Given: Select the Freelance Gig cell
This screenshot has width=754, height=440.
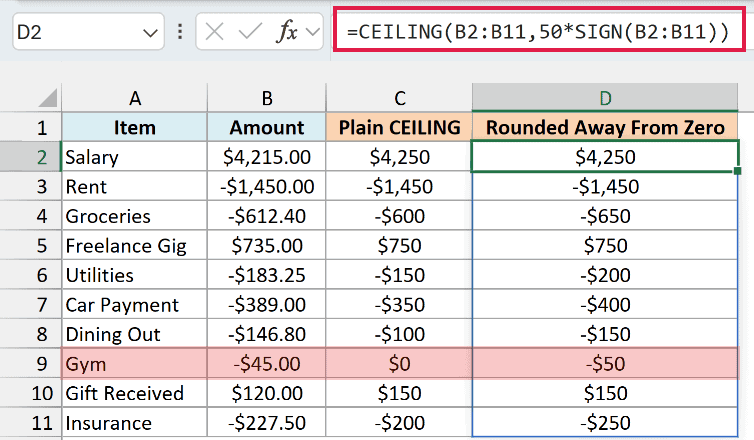Looking at the screenshot, I should click(x=135, y=246).
